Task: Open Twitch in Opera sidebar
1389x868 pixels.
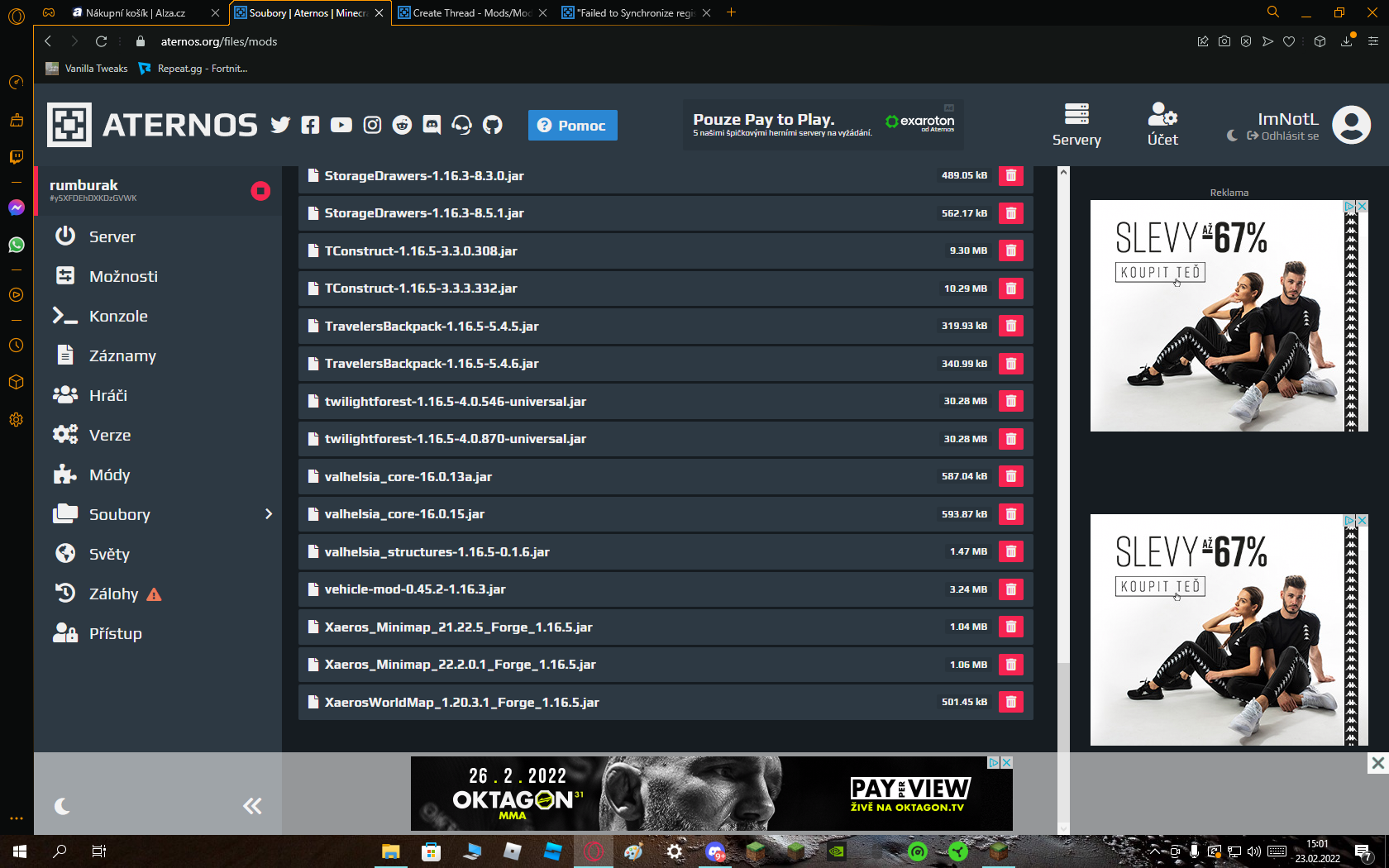Action: (x=16, y=156)
